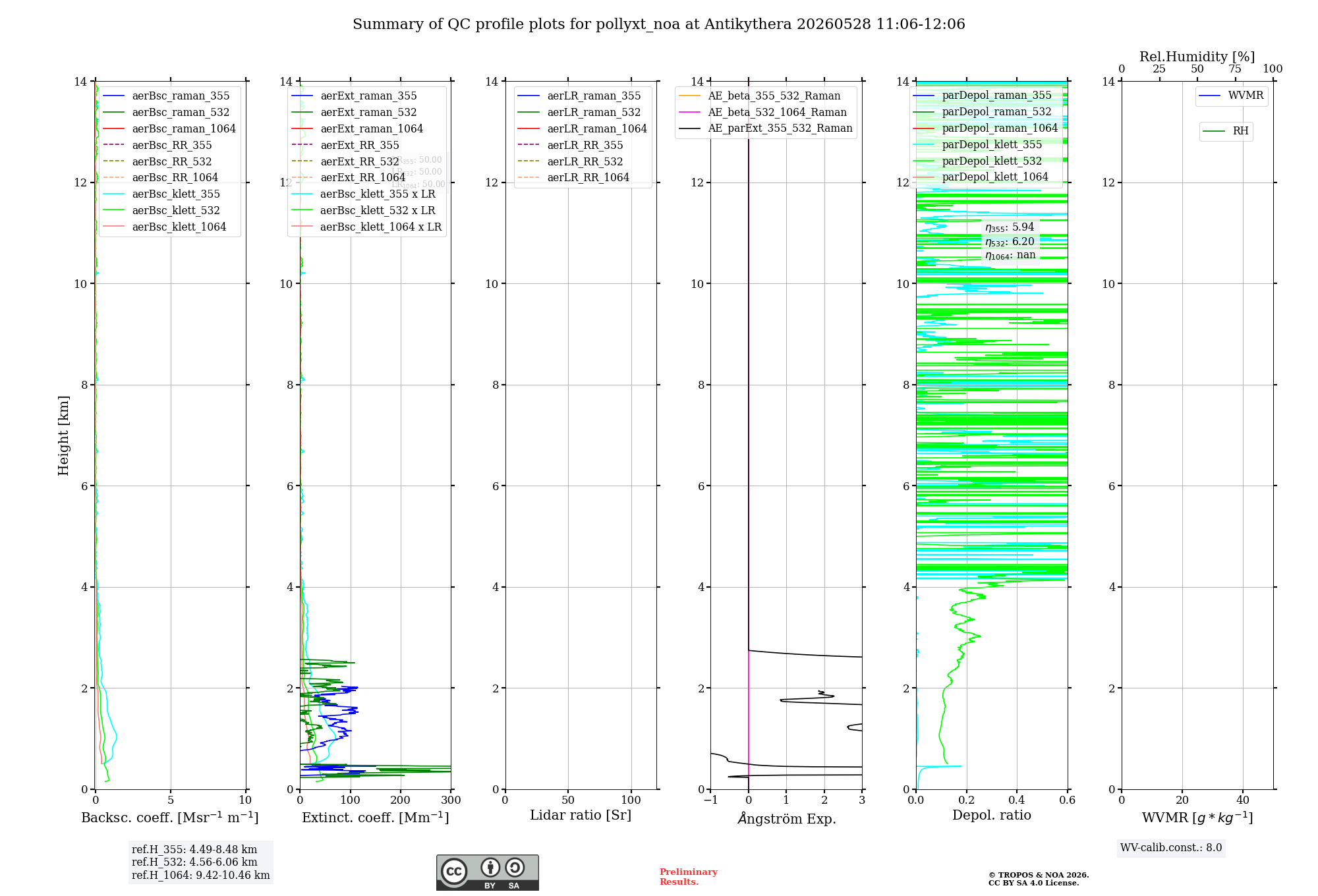Click legend entry aerBsc_klett_1064

tap(165, 227)
